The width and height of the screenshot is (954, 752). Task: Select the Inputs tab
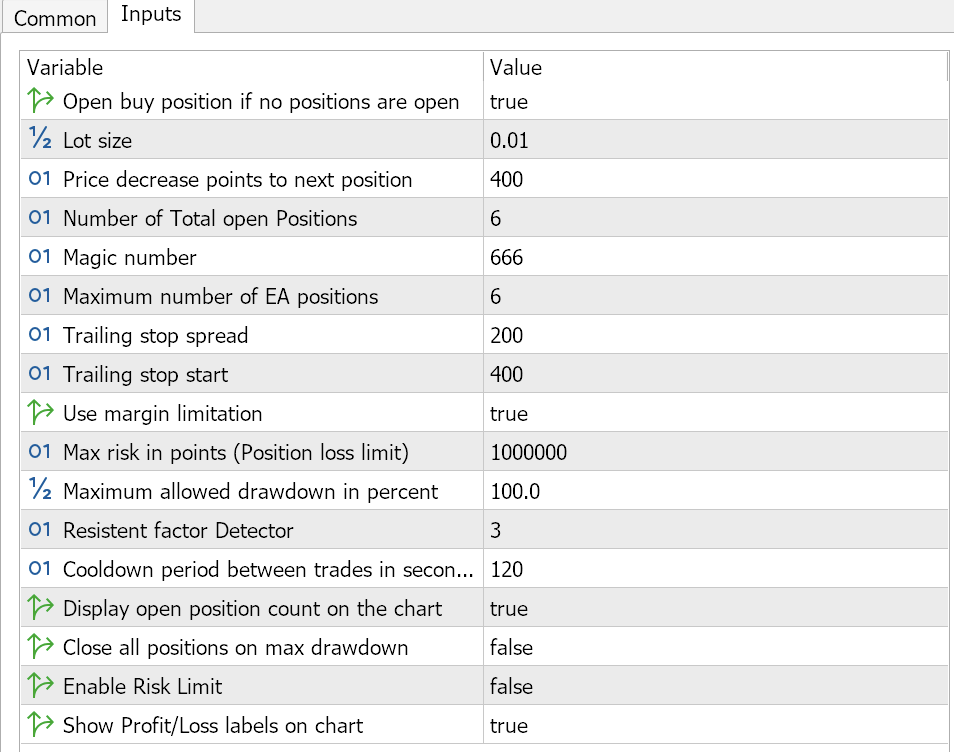tap(151, 15)
